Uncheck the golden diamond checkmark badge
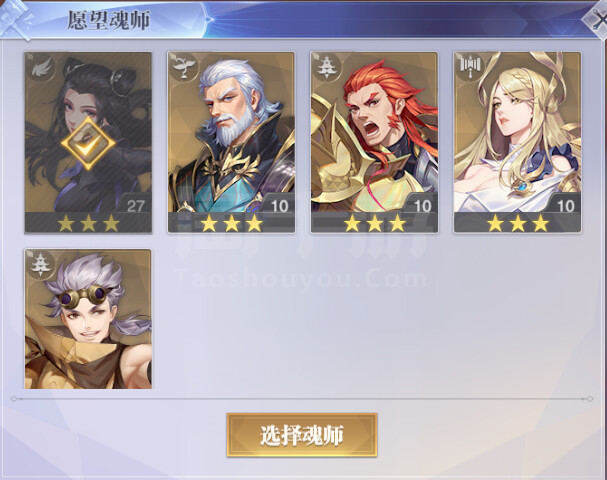 (x=88, y=144)
